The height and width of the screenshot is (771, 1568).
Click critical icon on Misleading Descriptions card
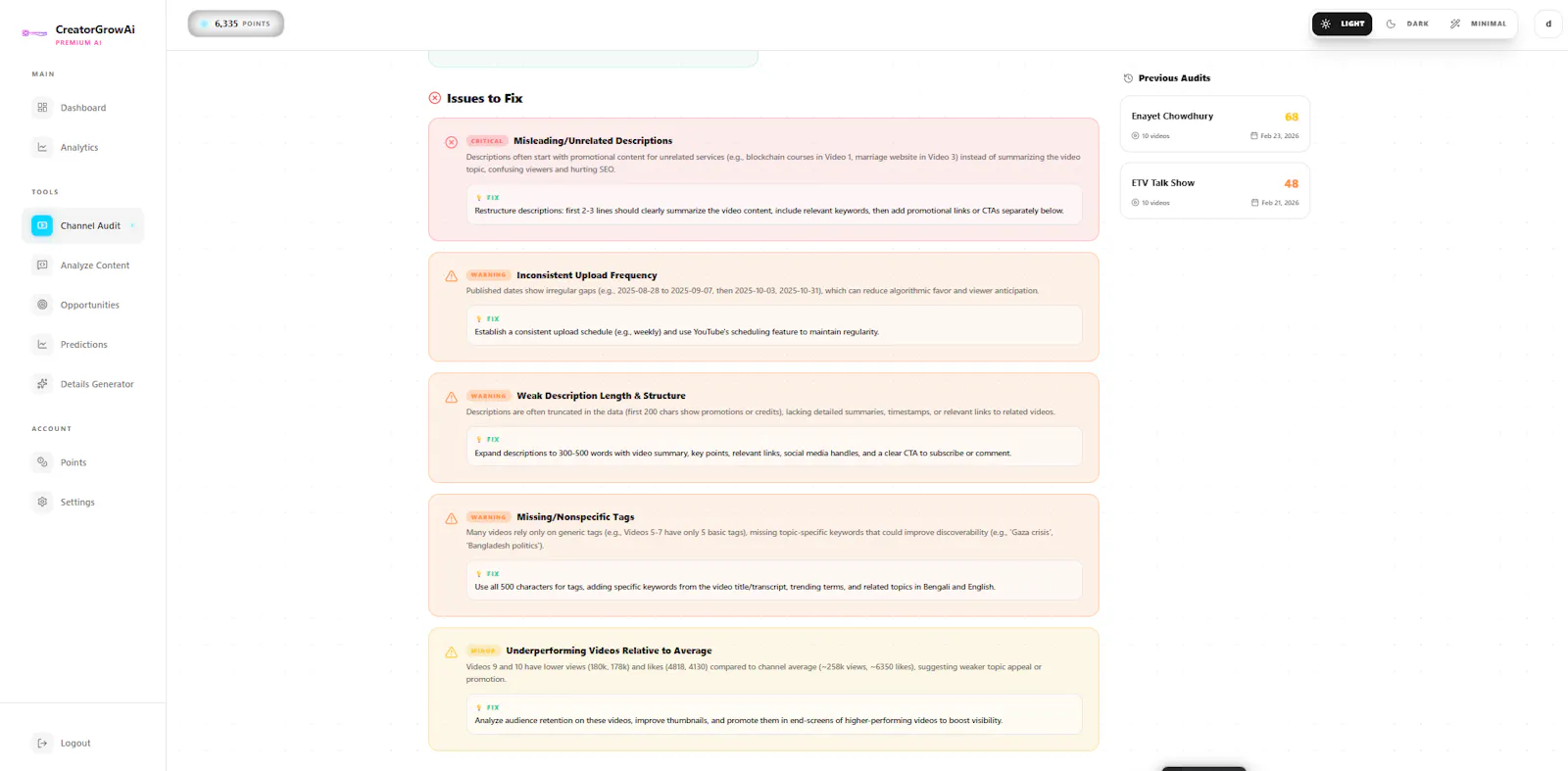[x=452, y=142]
